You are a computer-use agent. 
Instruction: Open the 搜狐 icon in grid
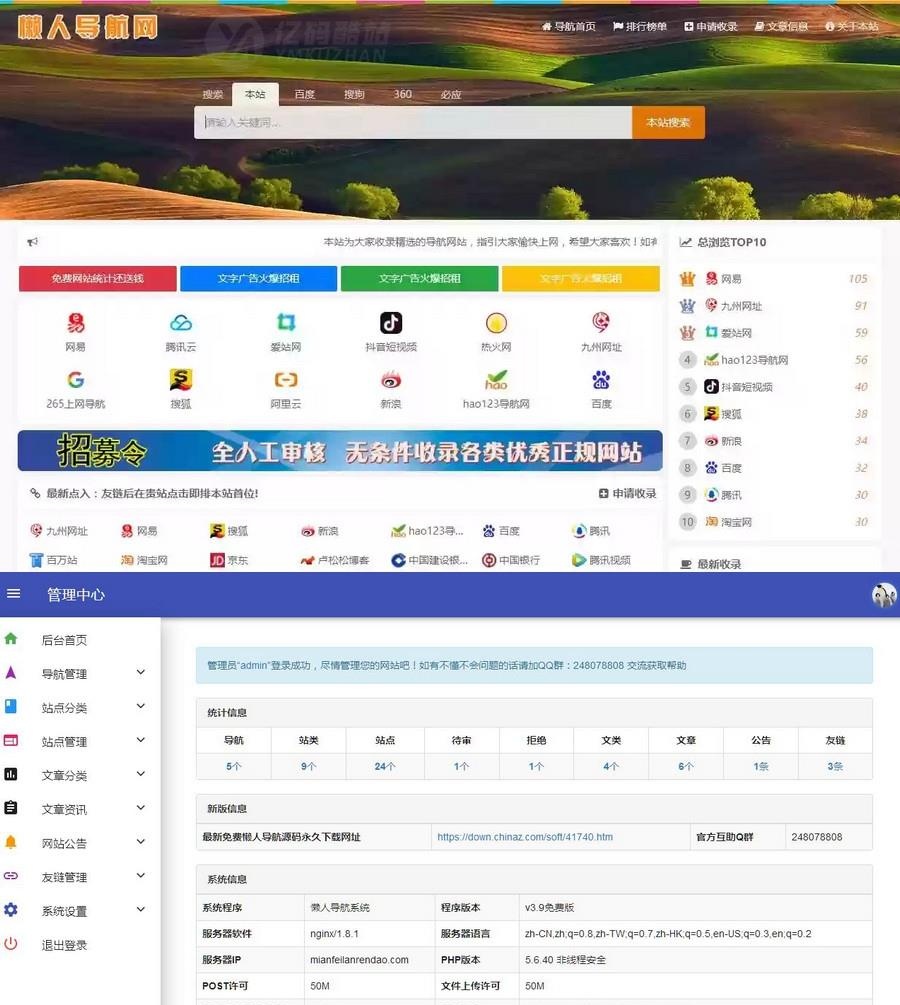[181, 379]
